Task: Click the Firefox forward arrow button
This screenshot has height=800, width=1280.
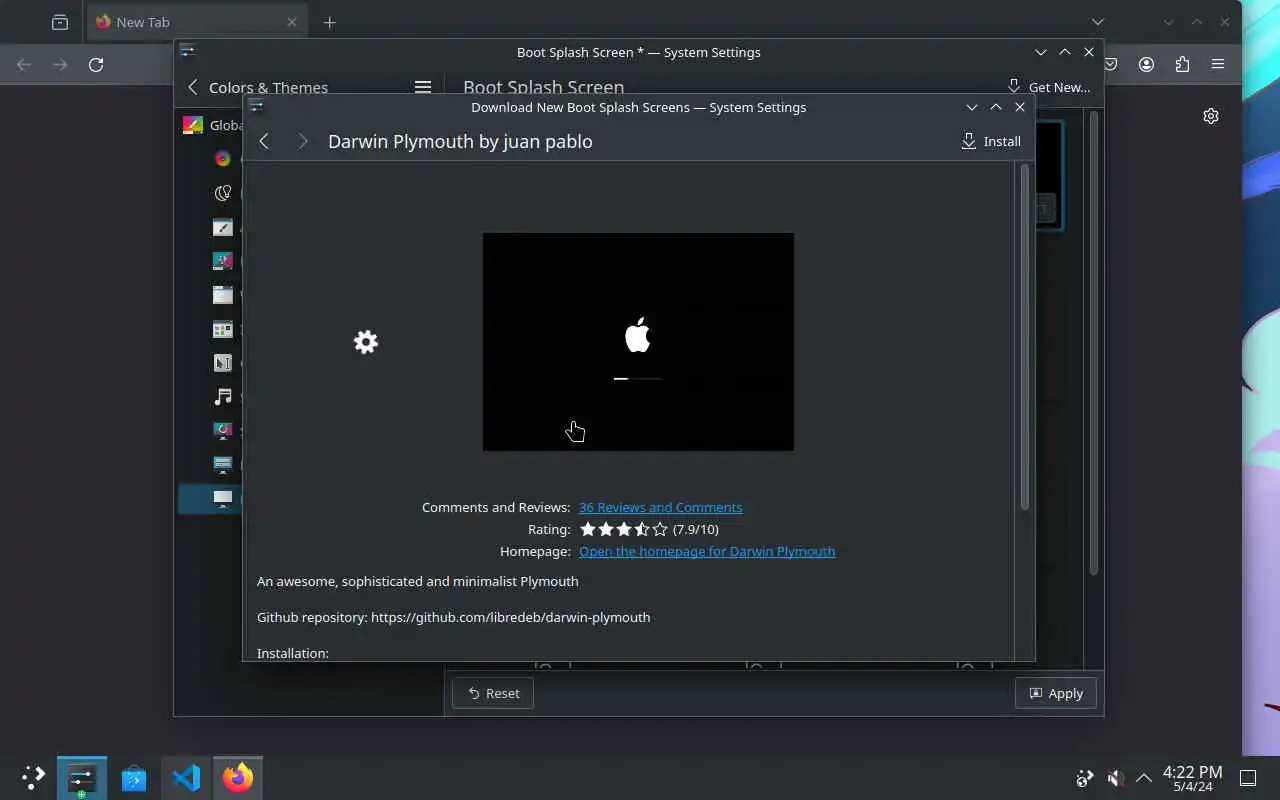Action: [60, 64]
